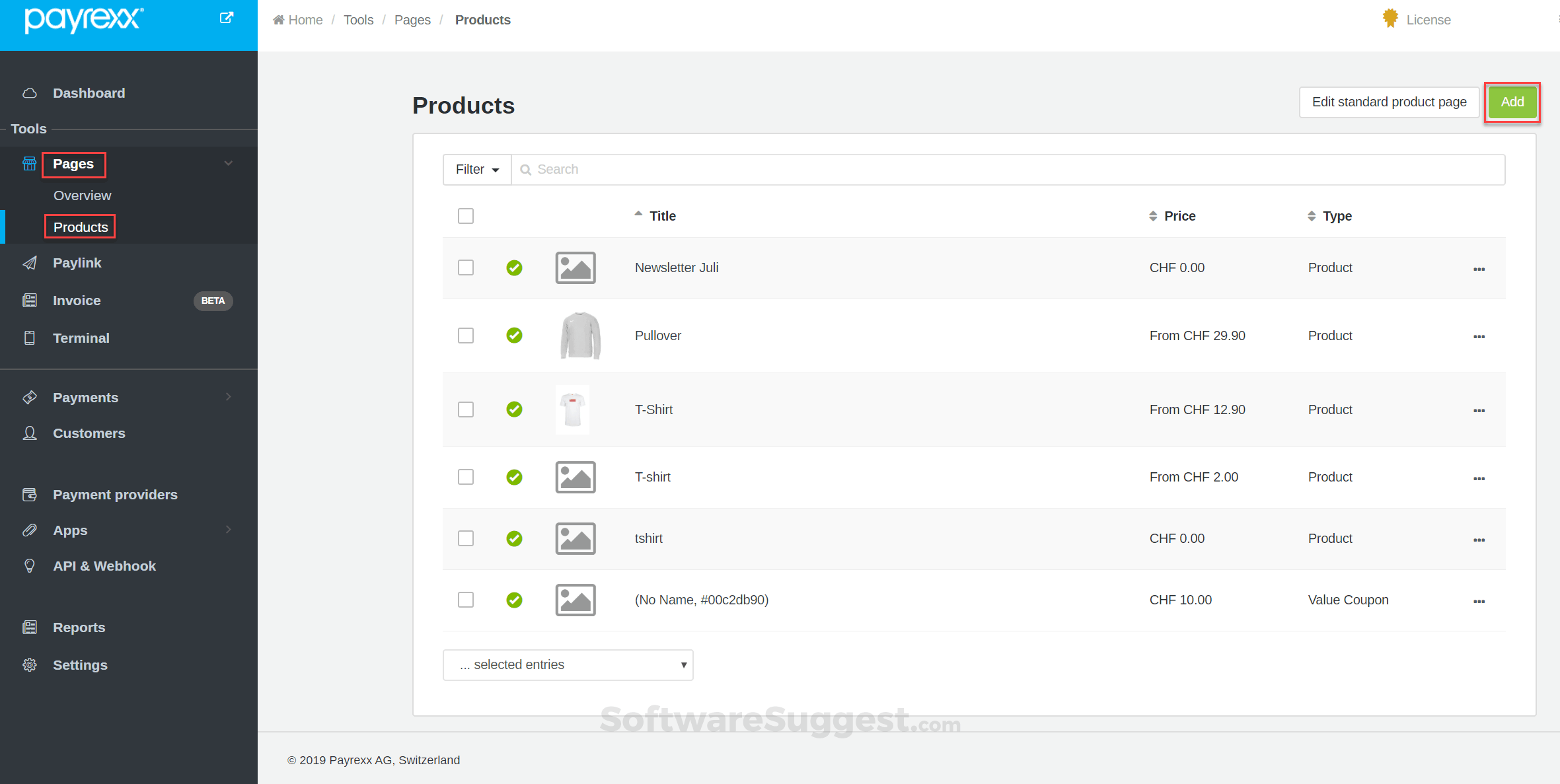This screenshot has height=784, width=1560.
Task: Check the Newsletter Juli row checkbox
Action: pos(466,267)
